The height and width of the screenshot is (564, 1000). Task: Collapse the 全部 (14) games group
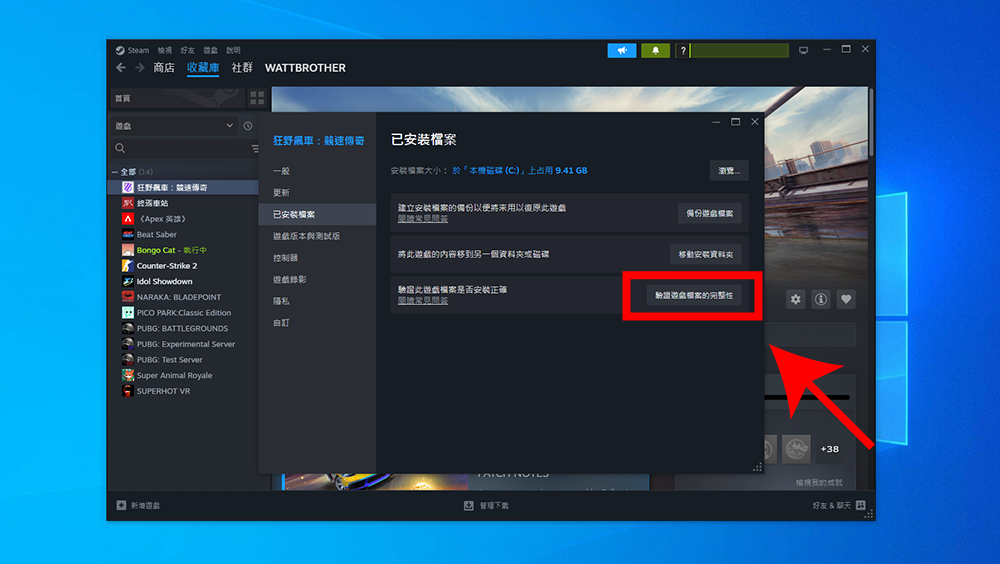point(115,172)
